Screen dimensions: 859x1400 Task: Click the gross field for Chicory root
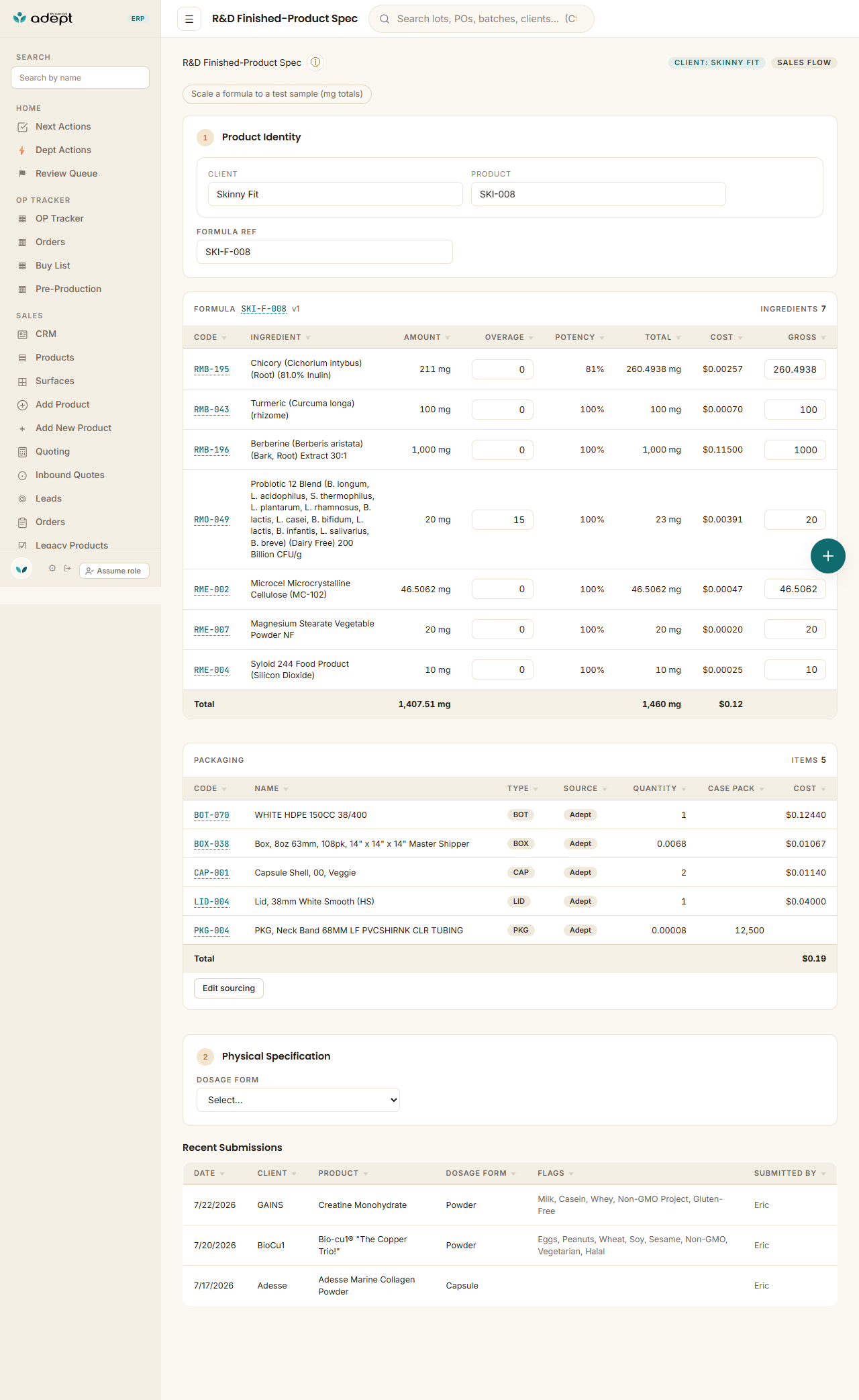click(x=795, y=369)
